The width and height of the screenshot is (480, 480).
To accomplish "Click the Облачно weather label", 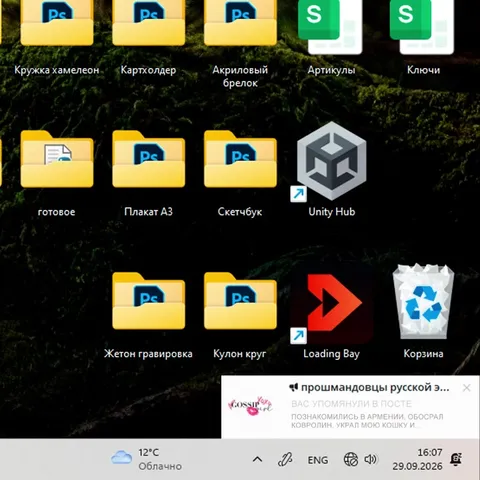I will coord(160,466).
